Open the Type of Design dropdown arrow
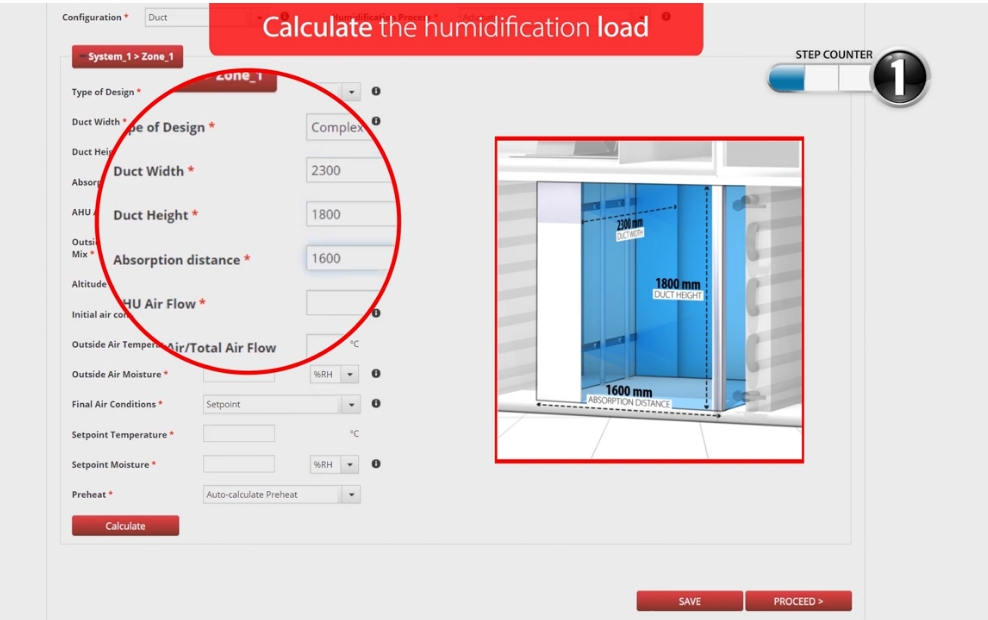 point(351,92)
